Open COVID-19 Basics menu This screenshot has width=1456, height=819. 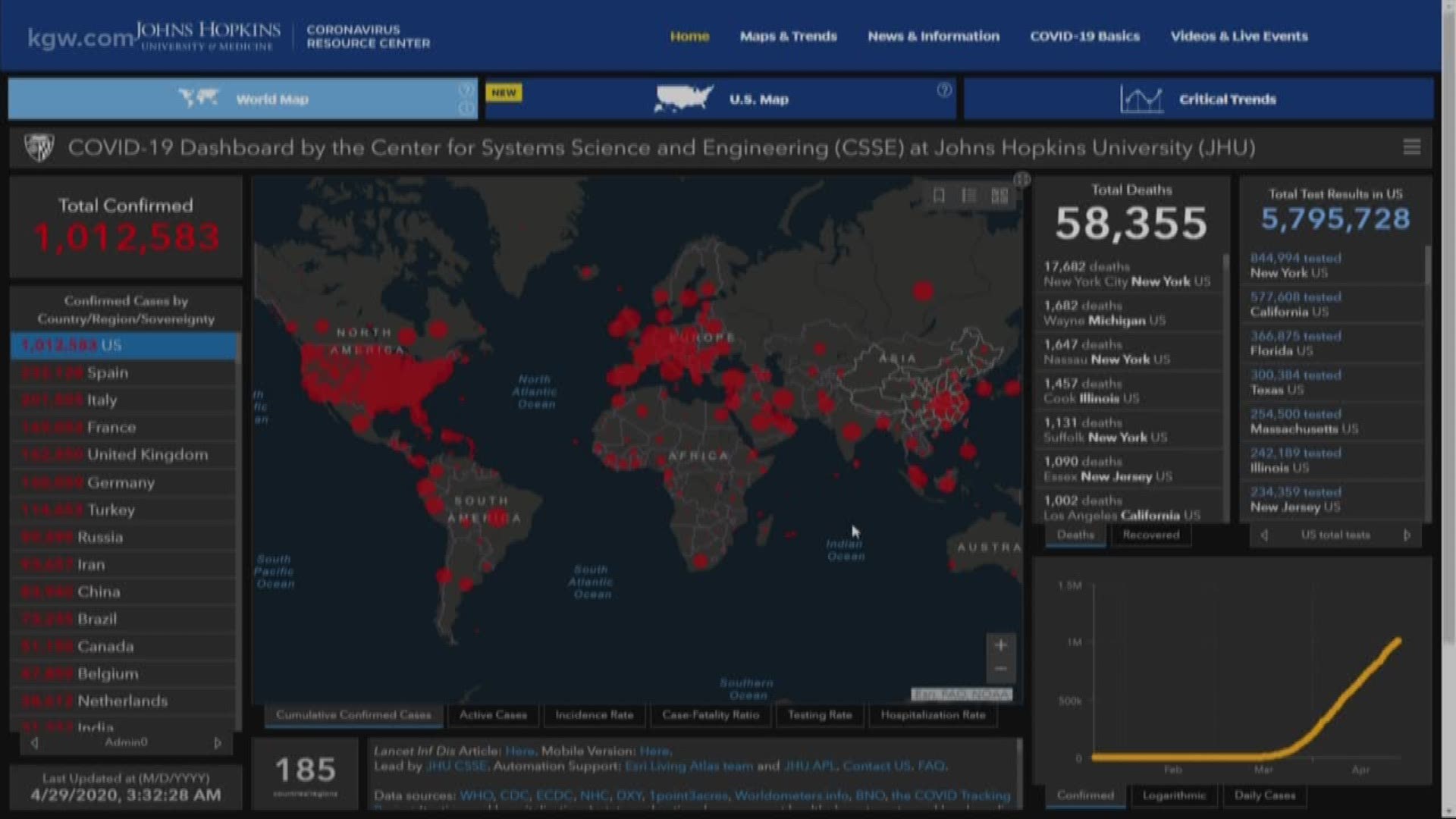pos(1084,36)
